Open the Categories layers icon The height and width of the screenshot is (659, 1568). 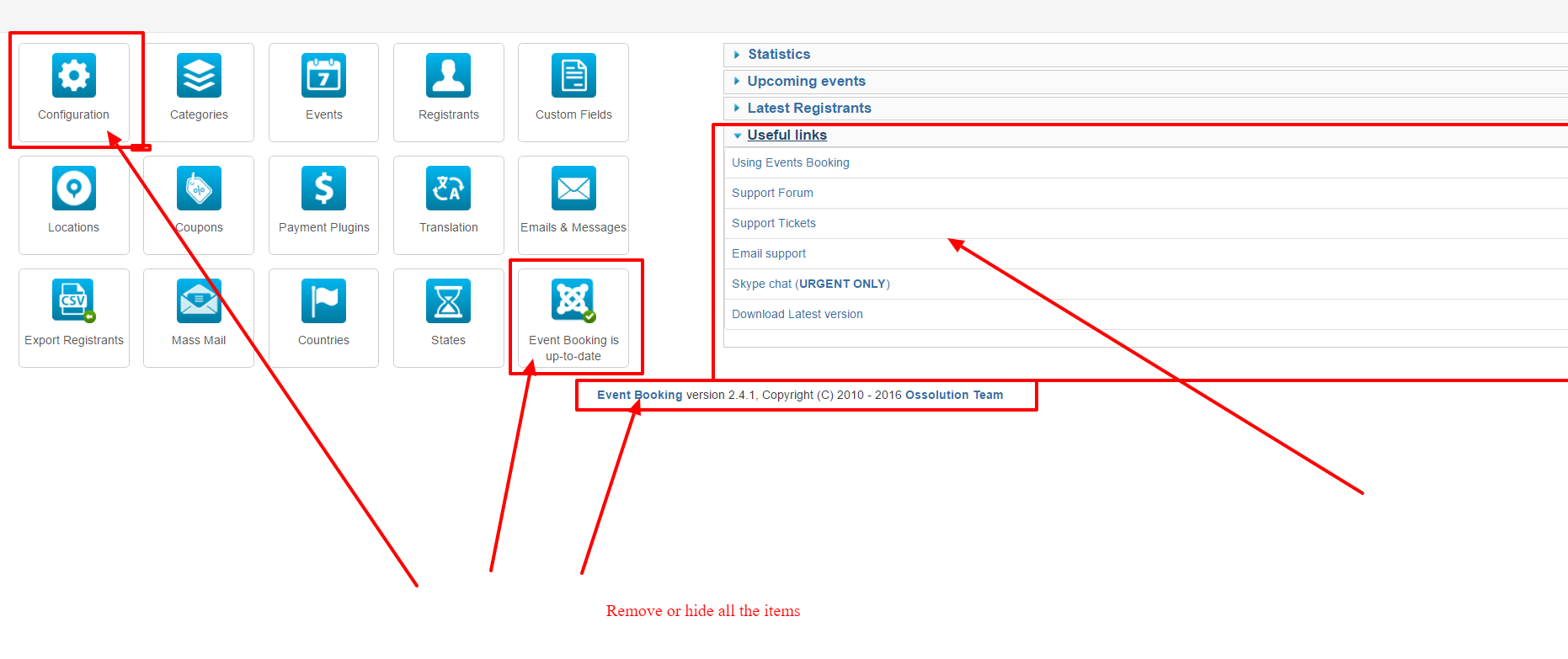199,76
